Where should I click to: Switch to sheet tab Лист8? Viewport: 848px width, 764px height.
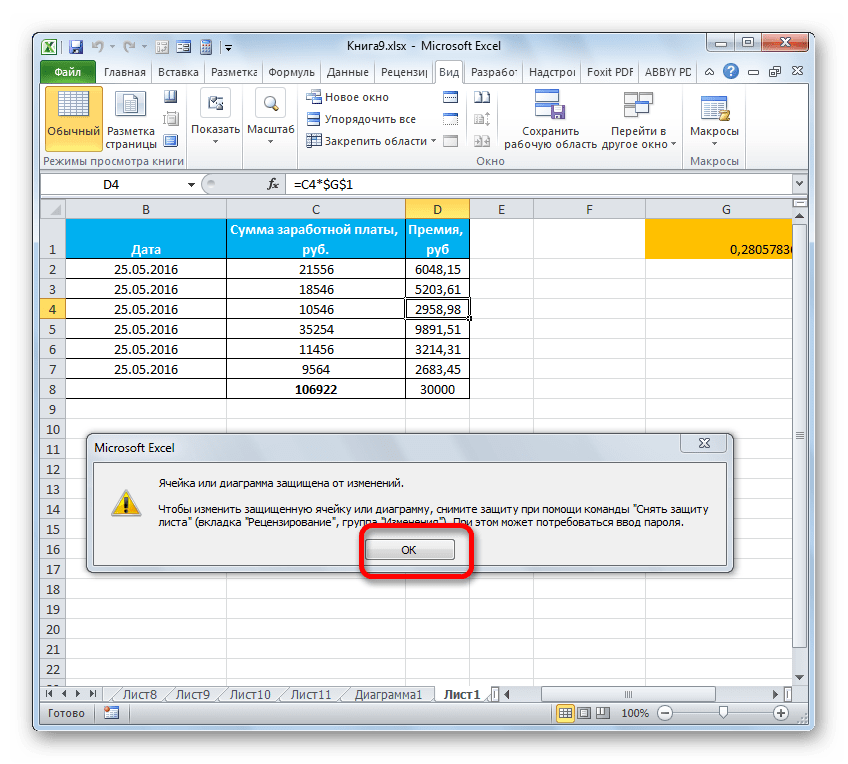[x=140, y=695]
